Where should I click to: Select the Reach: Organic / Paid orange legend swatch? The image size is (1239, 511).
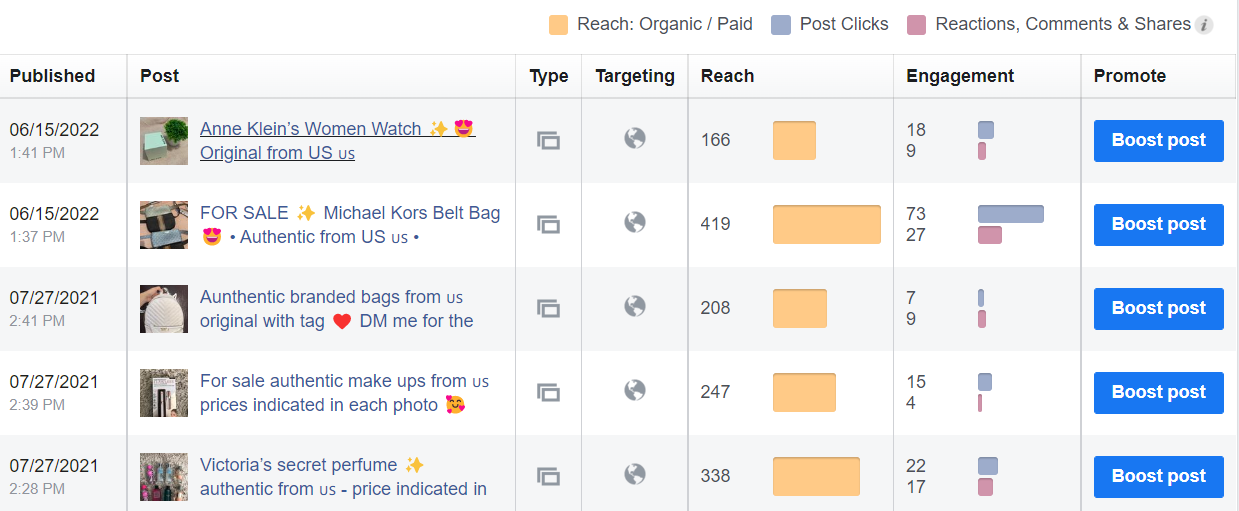coord(559,25)
